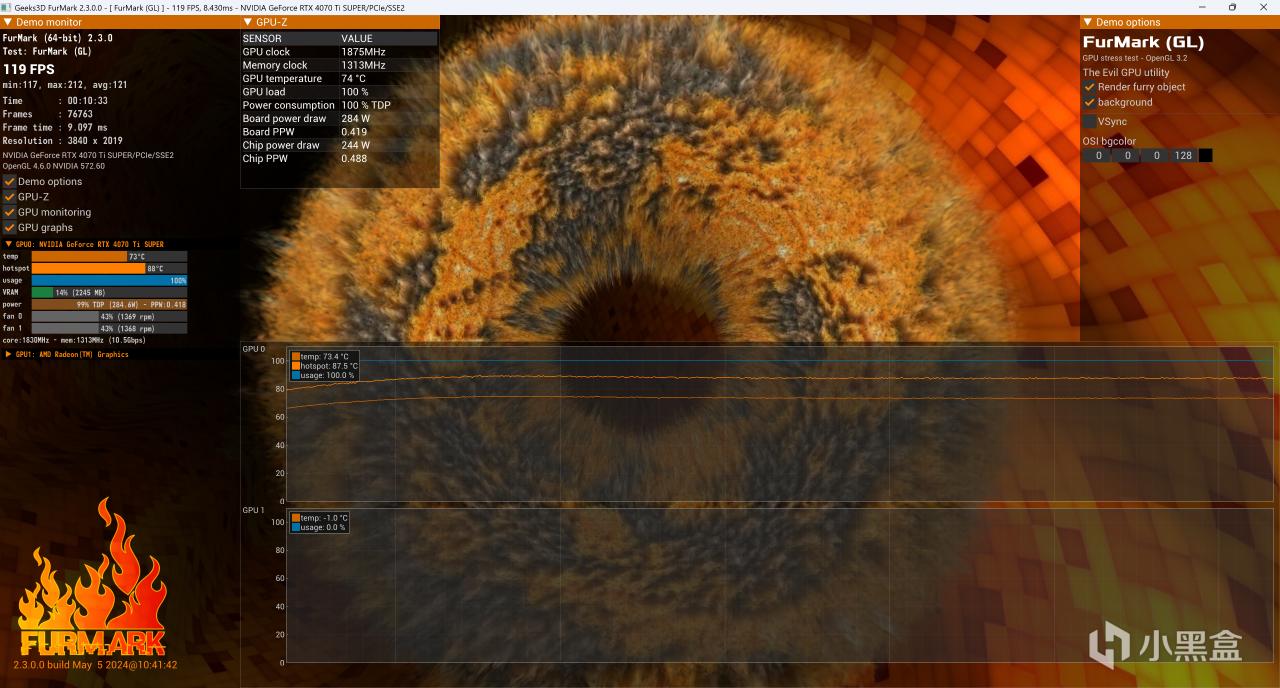Click the OSI bgcolor red channel field

(1097, 155)
